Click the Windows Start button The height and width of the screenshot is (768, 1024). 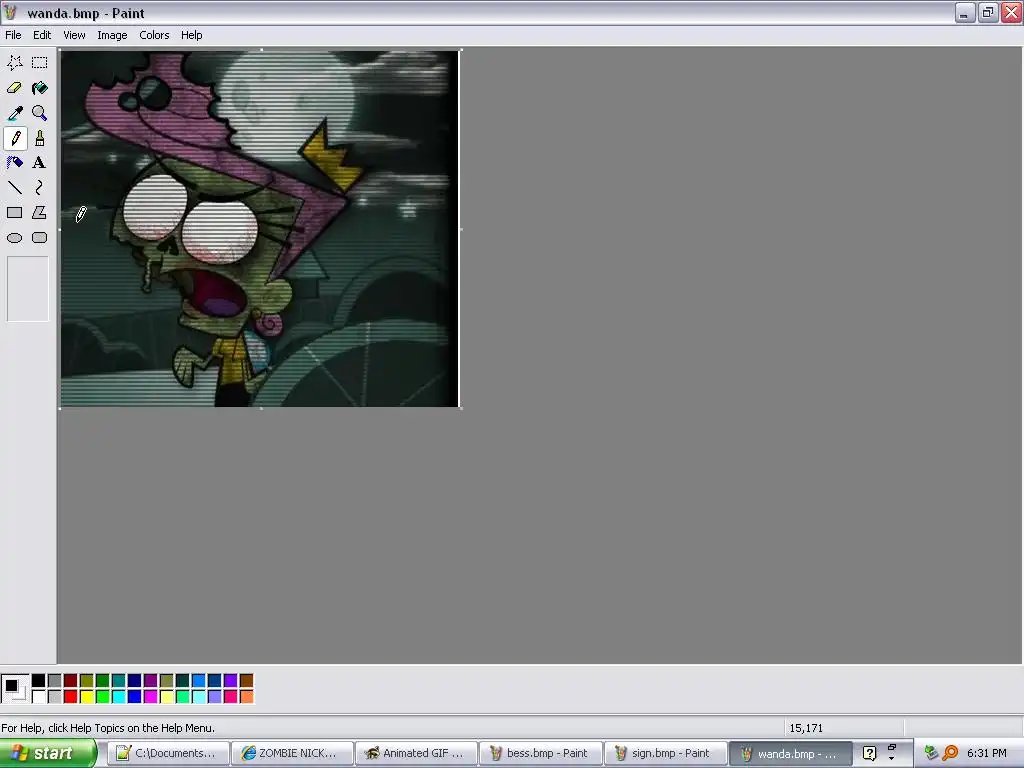[48, 753]
